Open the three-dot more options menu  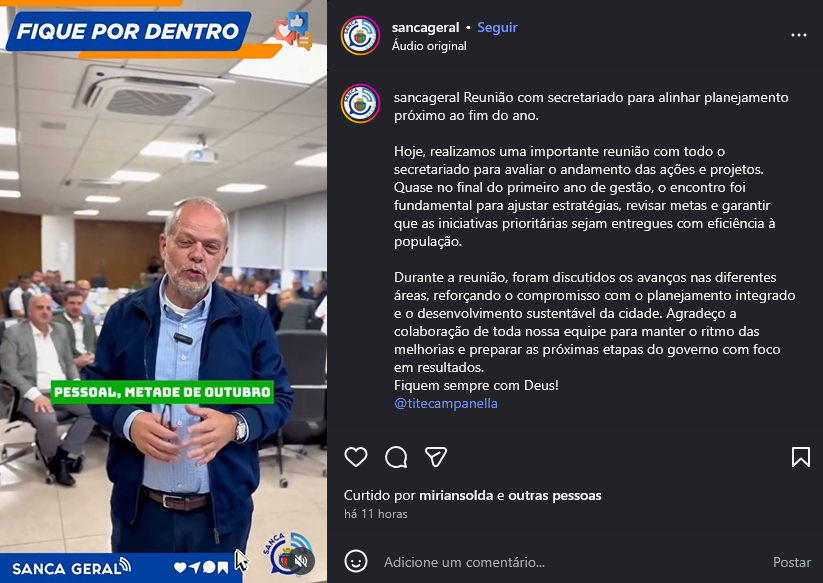pos(798,35)
